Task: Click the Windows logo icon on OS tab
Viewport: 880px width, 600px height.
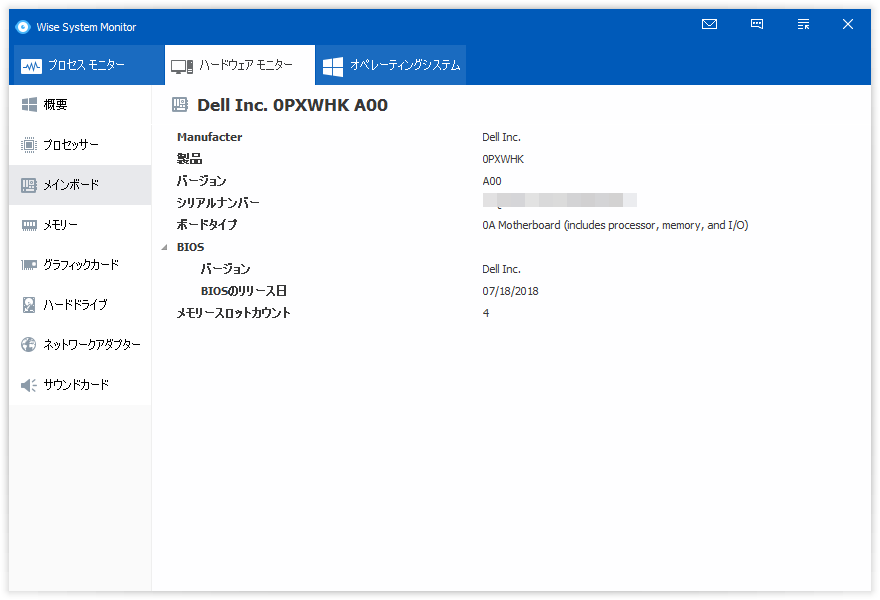Action: 333,67
